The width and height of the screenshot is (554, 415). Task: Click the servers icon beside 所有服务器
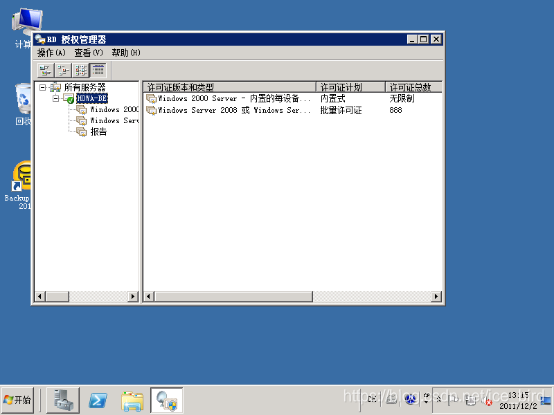[55, 87]
